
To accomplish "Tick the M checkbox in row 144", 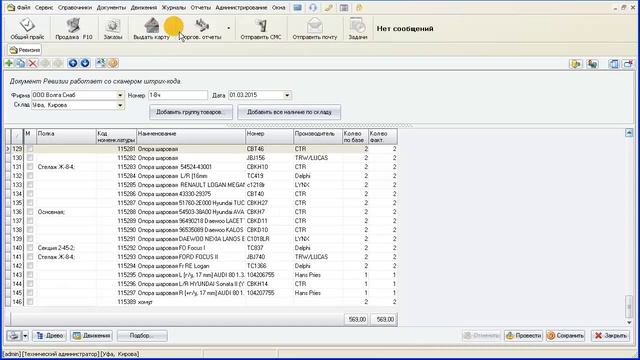I will (x=30, y=284).
